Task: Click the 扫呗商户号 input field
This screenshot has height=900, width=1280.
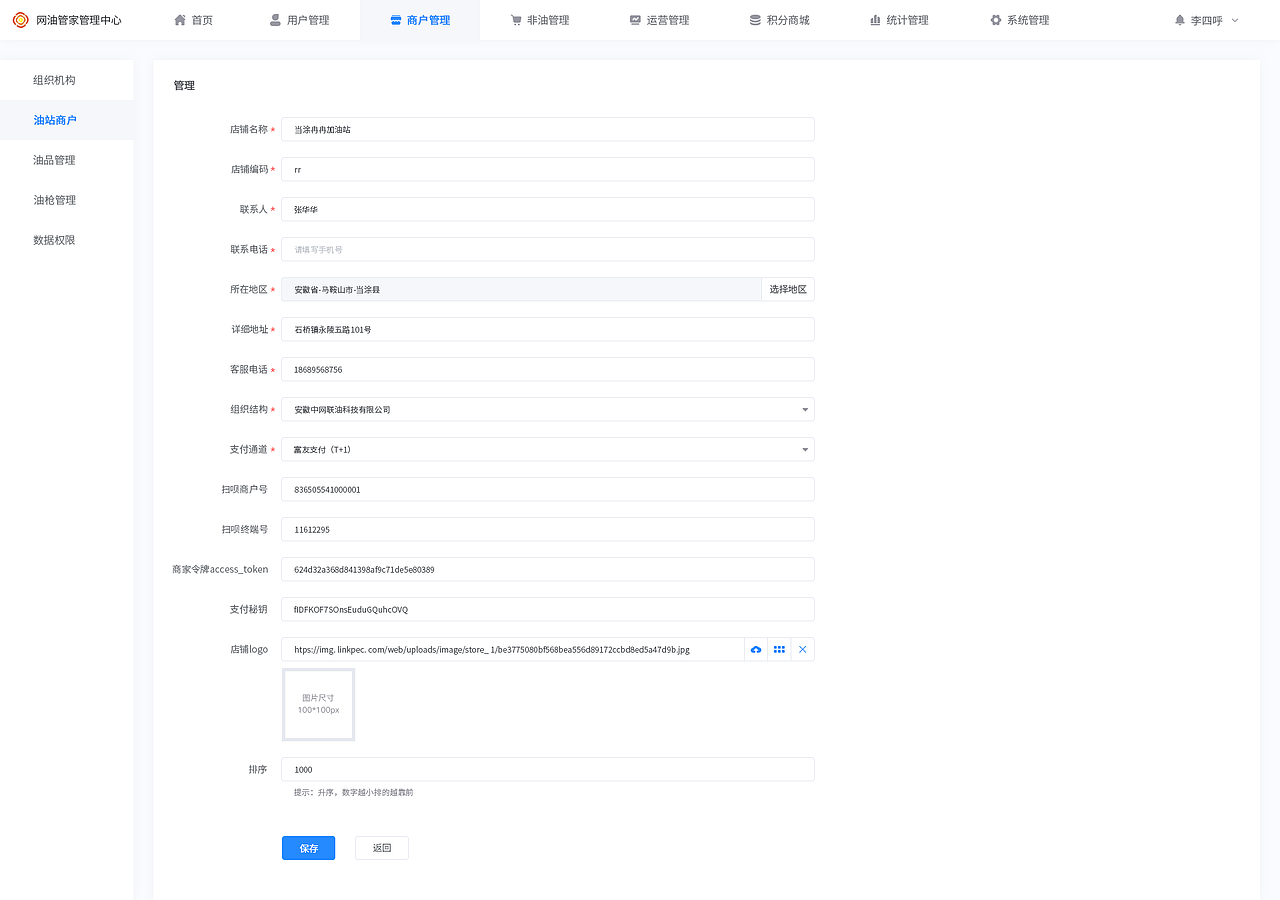Action: (x=548, y=489)
